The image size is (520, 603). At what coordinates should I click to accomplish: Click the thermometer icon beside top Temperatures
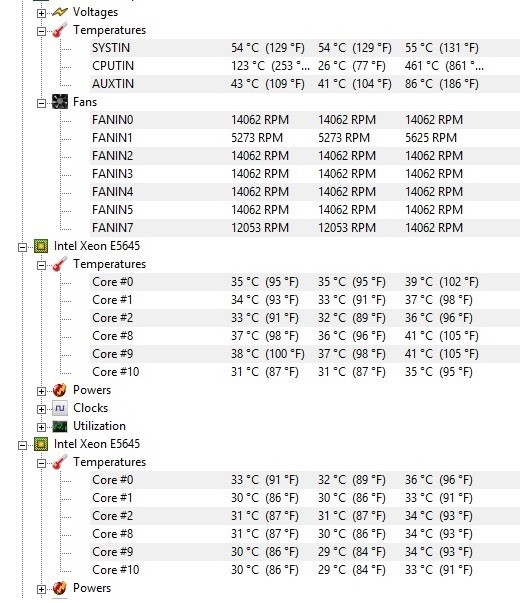pos(60,30)
